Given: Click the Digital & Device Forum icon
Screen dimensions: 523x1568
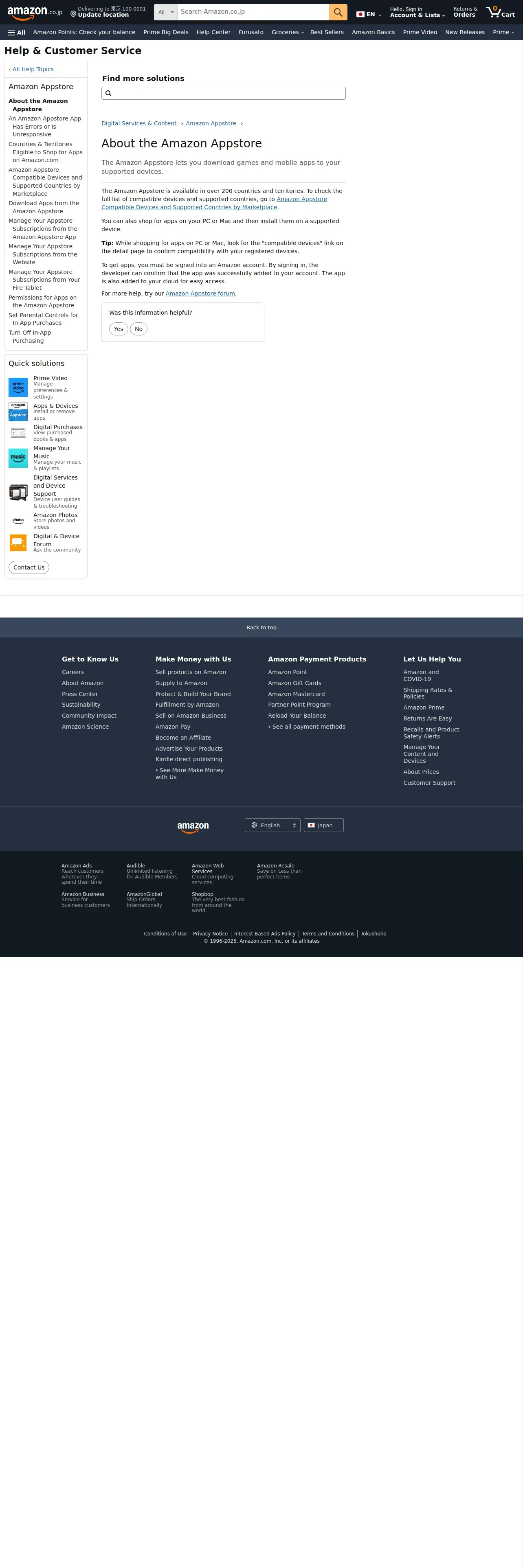Looking at the screenshot, I should (18, 542).
